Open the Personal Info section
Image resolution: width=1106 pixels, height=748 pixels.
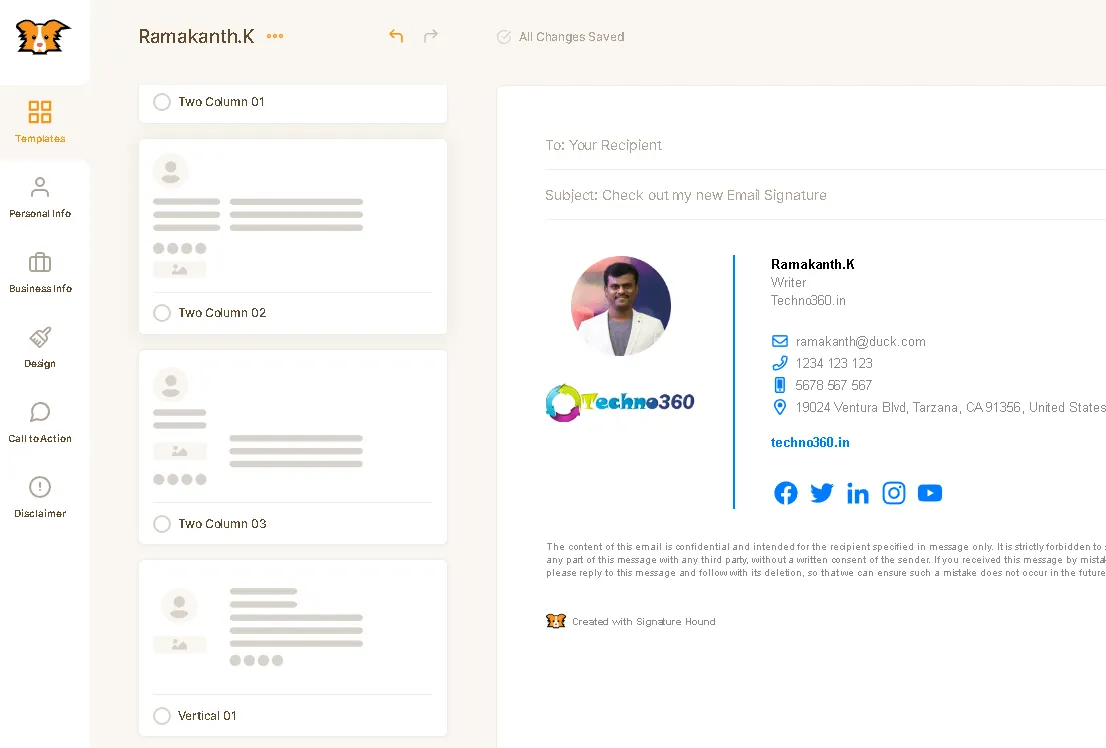click(40, 197)
